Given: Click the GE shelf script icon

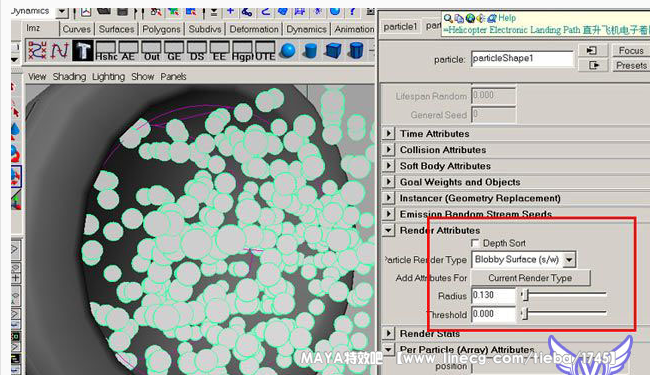Looking at the screenshot, I should click(174, 51).
